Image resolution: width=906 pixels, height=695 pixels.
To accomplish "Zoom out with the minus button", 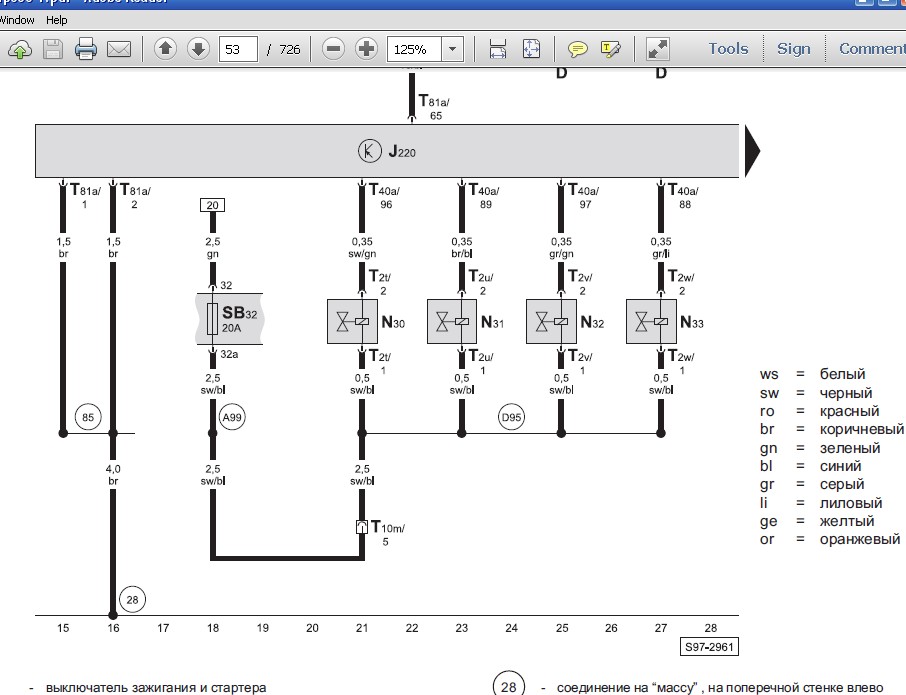I will tap(333, 49).
